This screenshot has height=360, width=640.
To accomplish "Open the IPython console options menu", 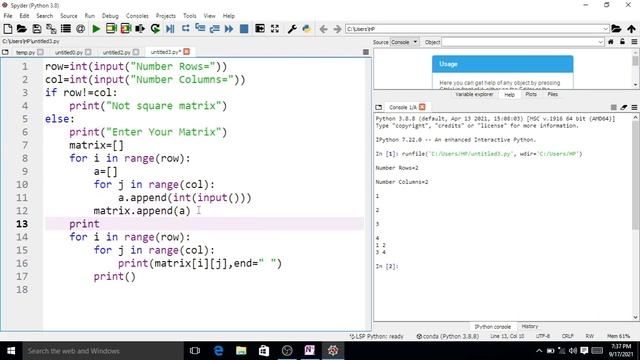I will (634, 107).
